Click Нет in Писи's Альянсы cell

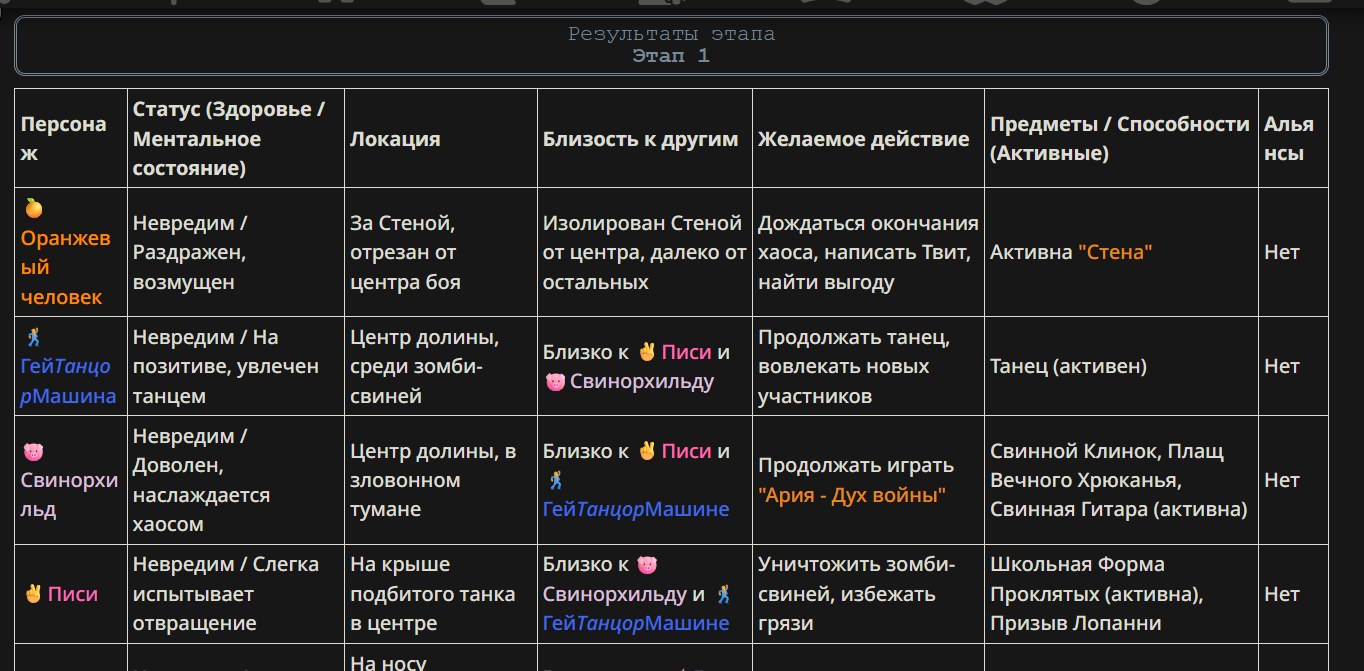1282,594
